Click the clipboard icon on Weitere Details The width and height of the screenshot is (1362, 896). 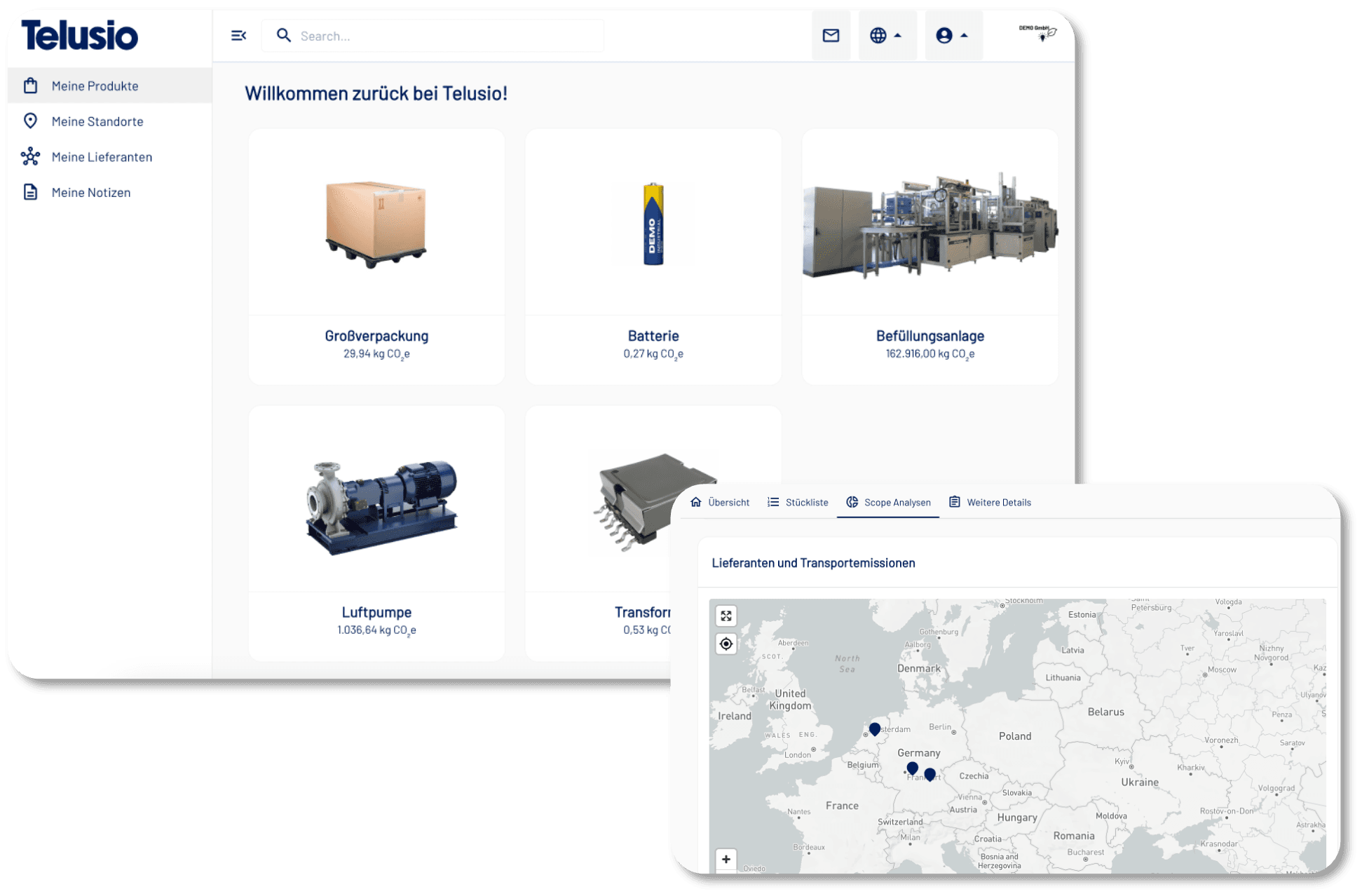pyautogui.click(x=955, y=502)
